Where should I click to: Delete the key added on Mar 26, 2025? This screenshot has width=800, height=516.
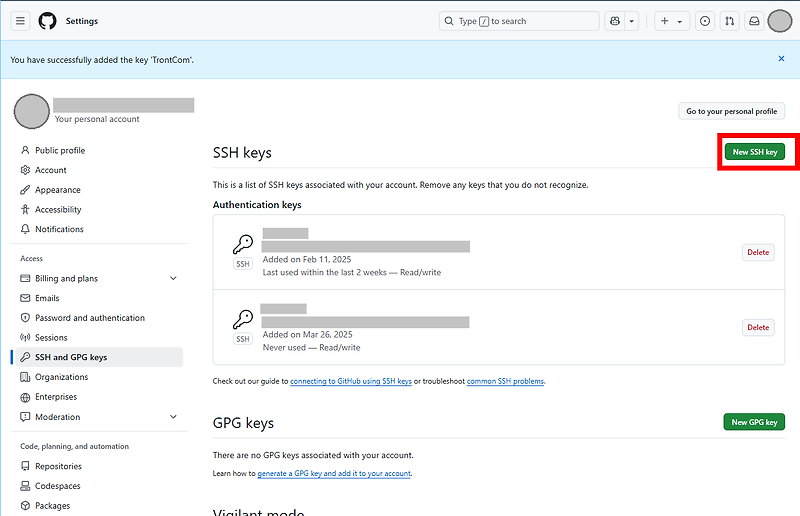coord(758,327)
